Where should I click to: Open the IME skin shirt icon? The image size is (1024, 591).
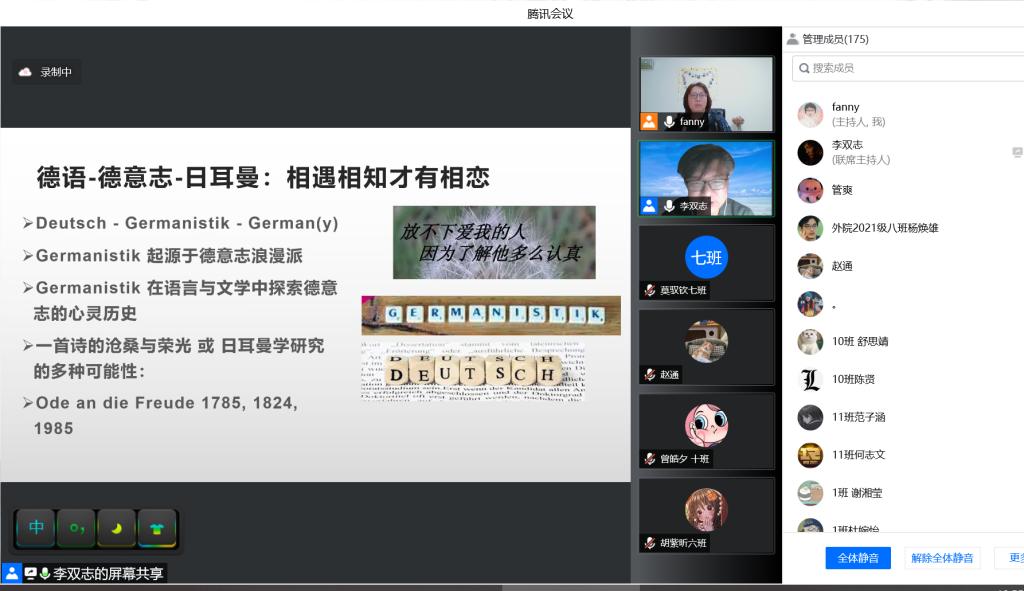pyautogui.click(x=156, y=527)
